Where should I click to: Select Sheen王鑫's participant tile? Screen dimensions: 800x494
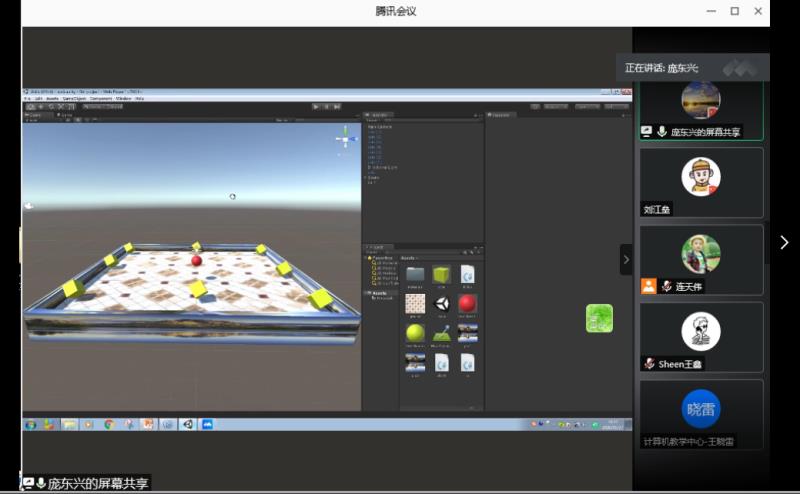click(x=701, y=336)
